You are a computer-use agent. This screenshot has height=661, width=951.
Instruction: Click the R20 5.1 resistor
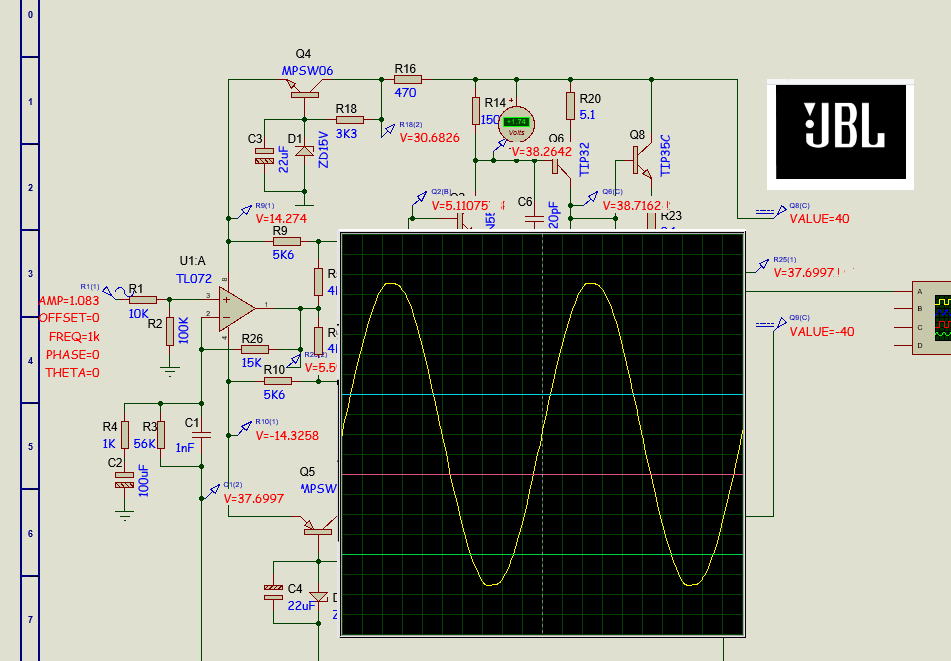[570, 105]
